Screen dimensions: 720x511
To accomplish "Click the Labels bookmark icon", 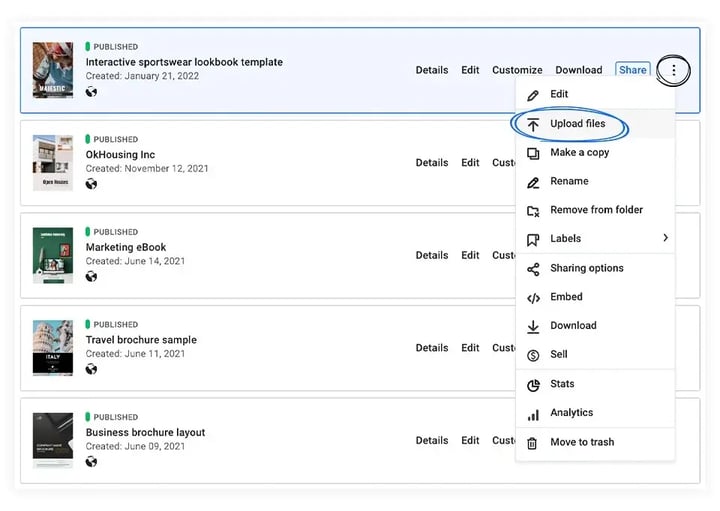I will [x=533, y=240].
